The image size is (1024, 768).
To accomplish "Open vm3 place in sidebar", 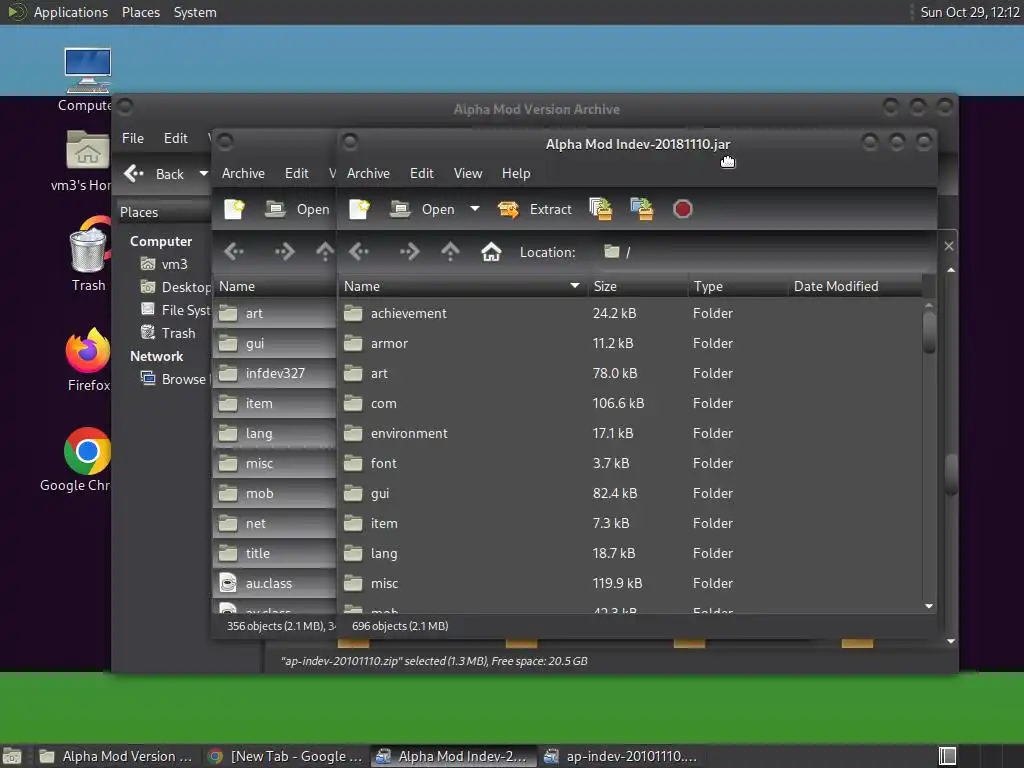I will [165, 264].
